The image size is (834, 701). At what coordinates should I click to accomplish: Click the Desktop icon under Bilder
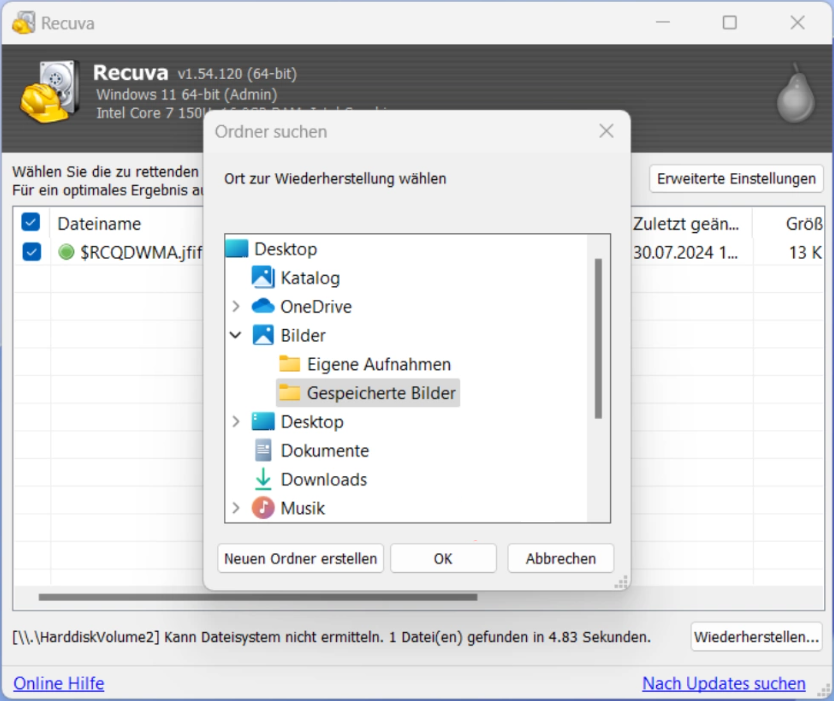coord(263,421)
